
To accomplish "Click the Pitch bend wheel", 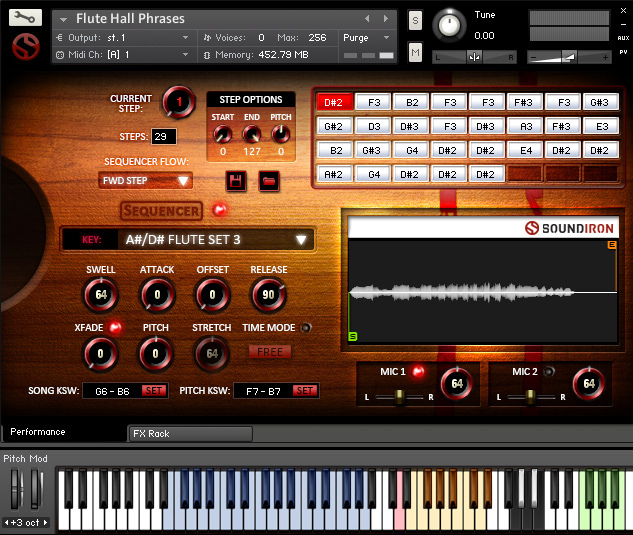I will (15, 488).
